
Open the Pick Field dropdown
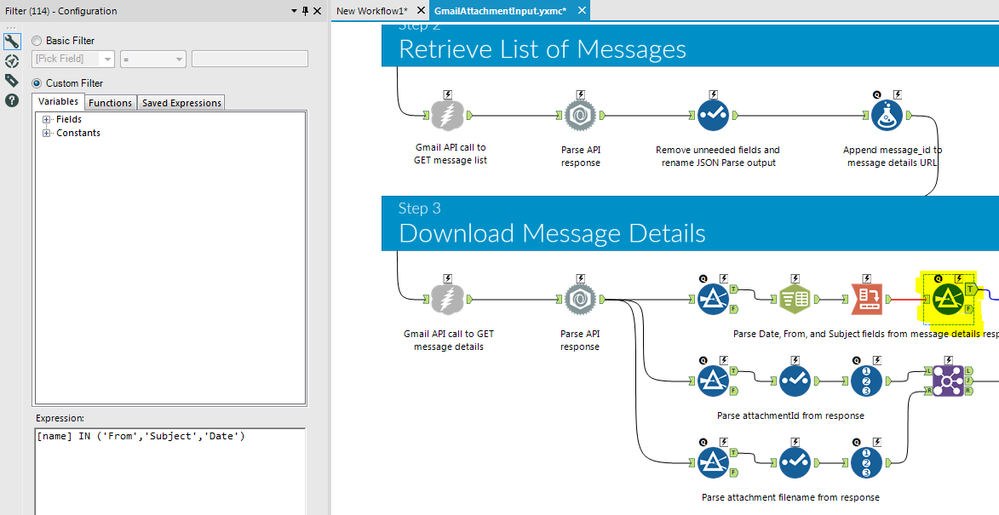click(x=73, y=59)
